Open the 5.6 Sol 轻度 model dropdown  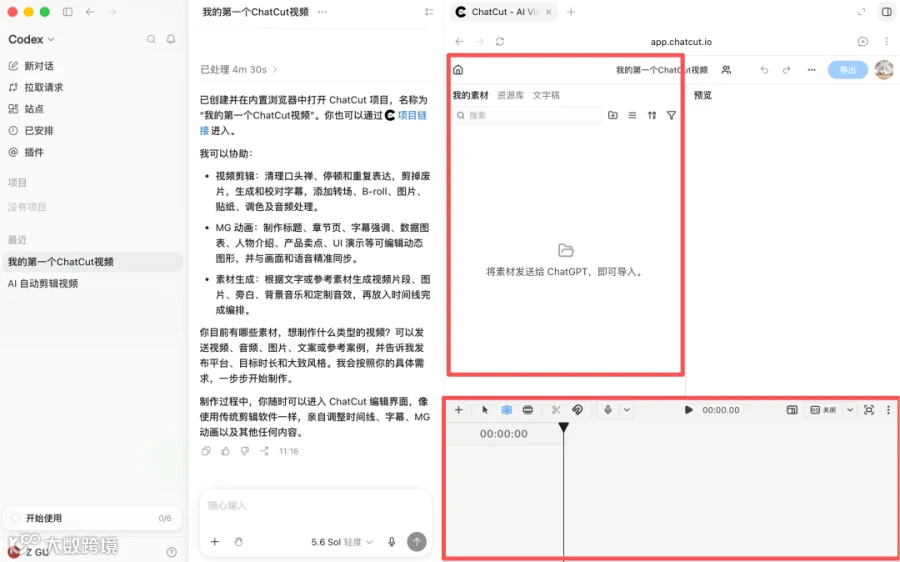pyautogui.click(x=342, y=542)
